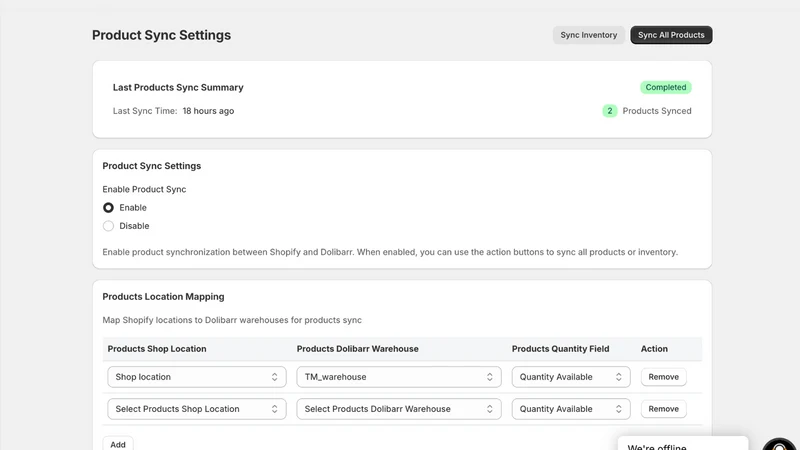Click the 'Products Synced' label
Screen dimensions: 800x450
(x=657, y=111)
